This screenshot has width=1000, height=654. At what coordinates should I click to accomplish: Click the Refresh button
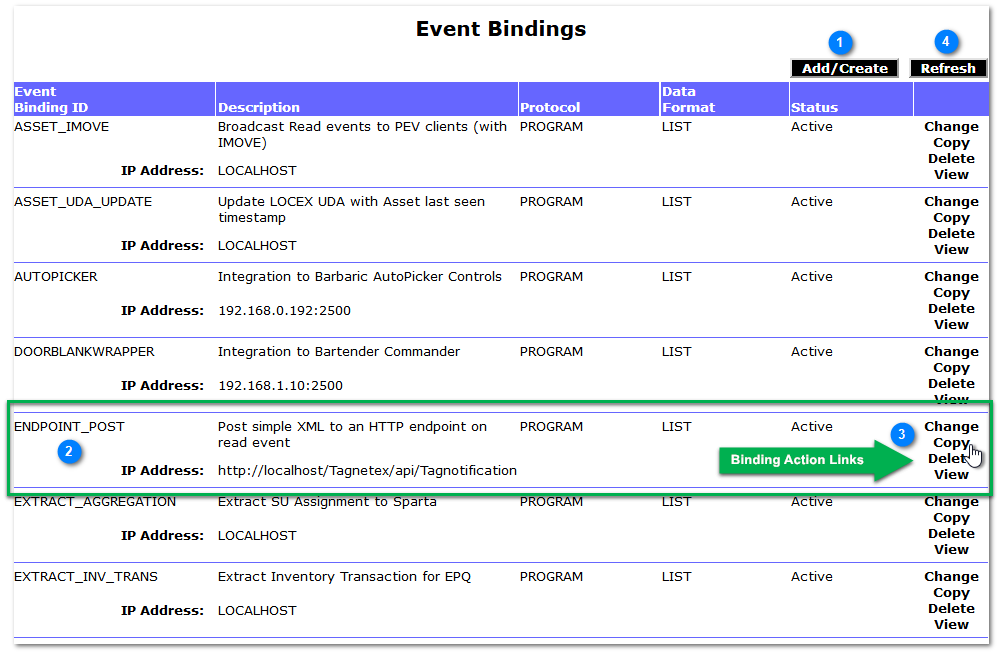[948, 68]
